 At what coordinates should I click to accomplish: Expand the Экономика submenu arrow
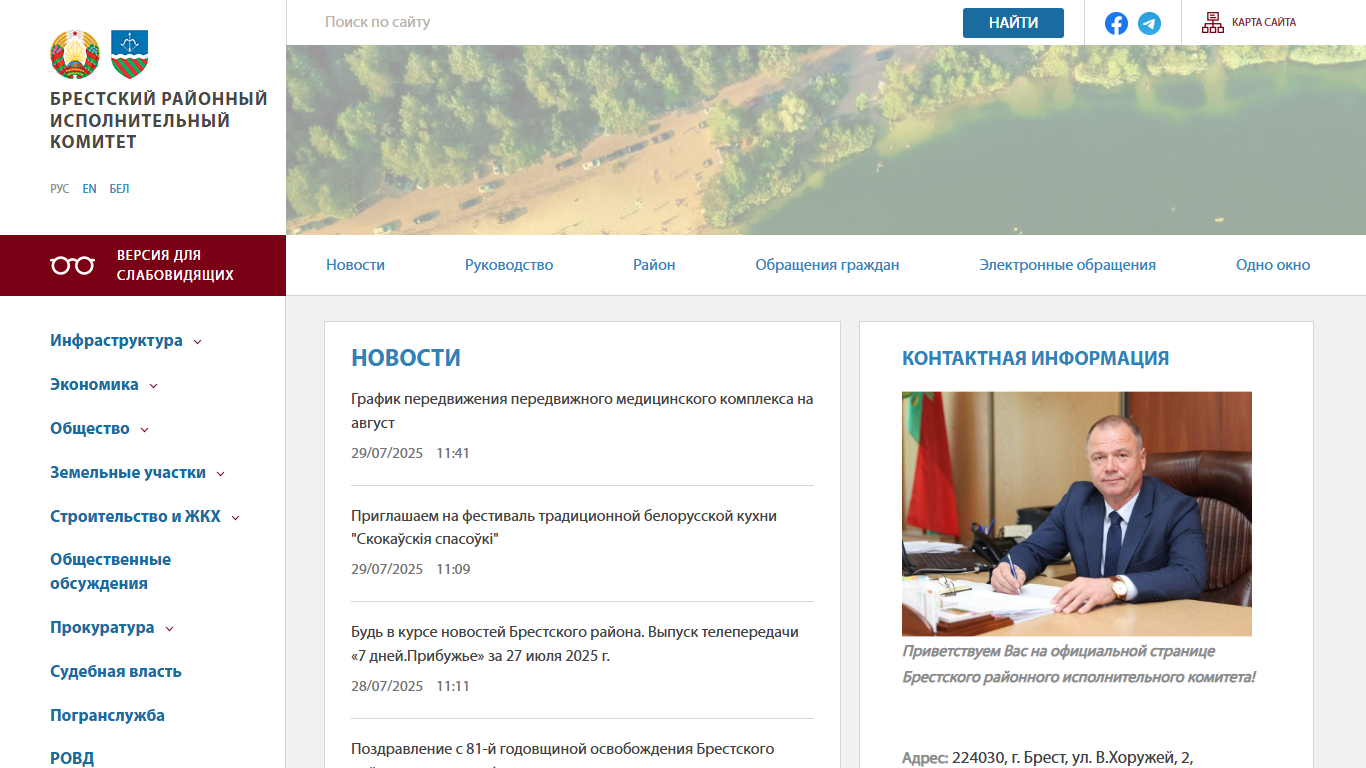[153, 386]
